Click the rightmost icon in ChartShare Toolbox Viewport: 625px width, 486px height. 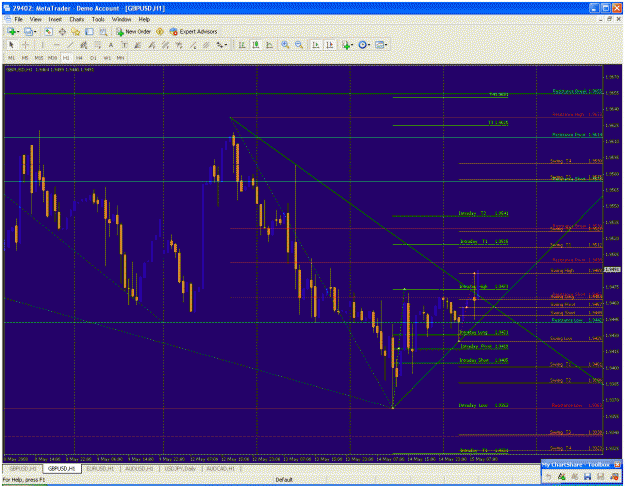pyautogui.click(x=614, y=476)
